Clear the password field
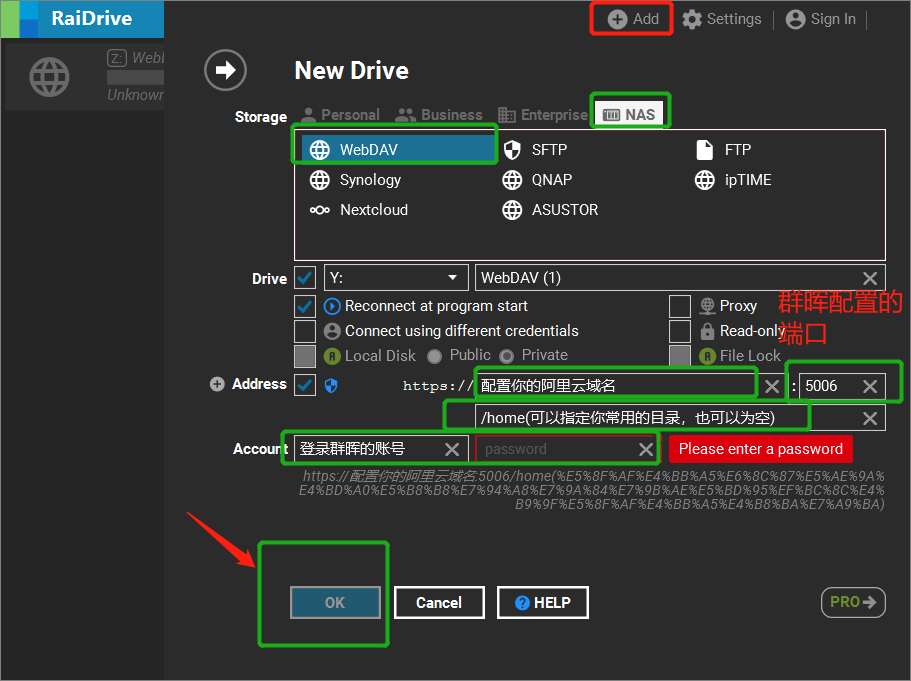 point(645,449)
